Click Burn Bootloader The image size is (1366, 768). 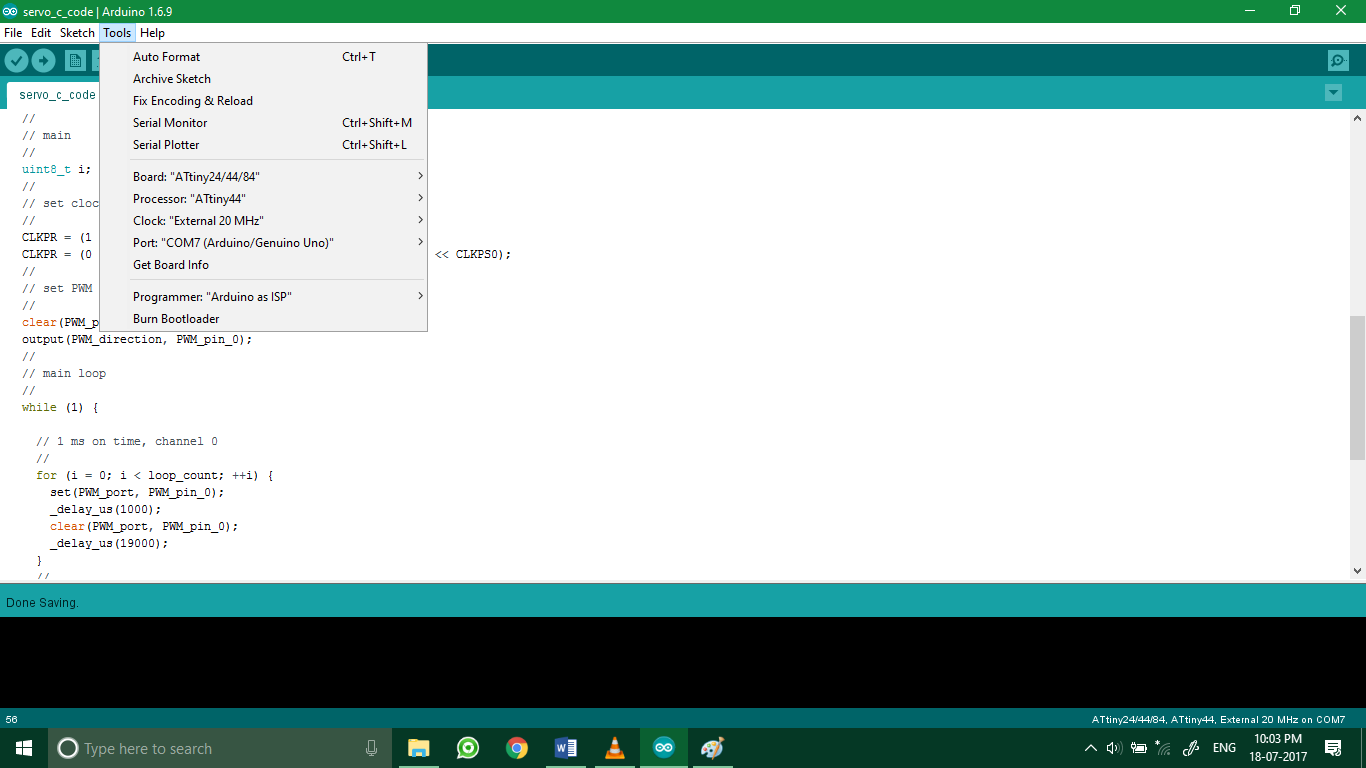coord(264,319)
